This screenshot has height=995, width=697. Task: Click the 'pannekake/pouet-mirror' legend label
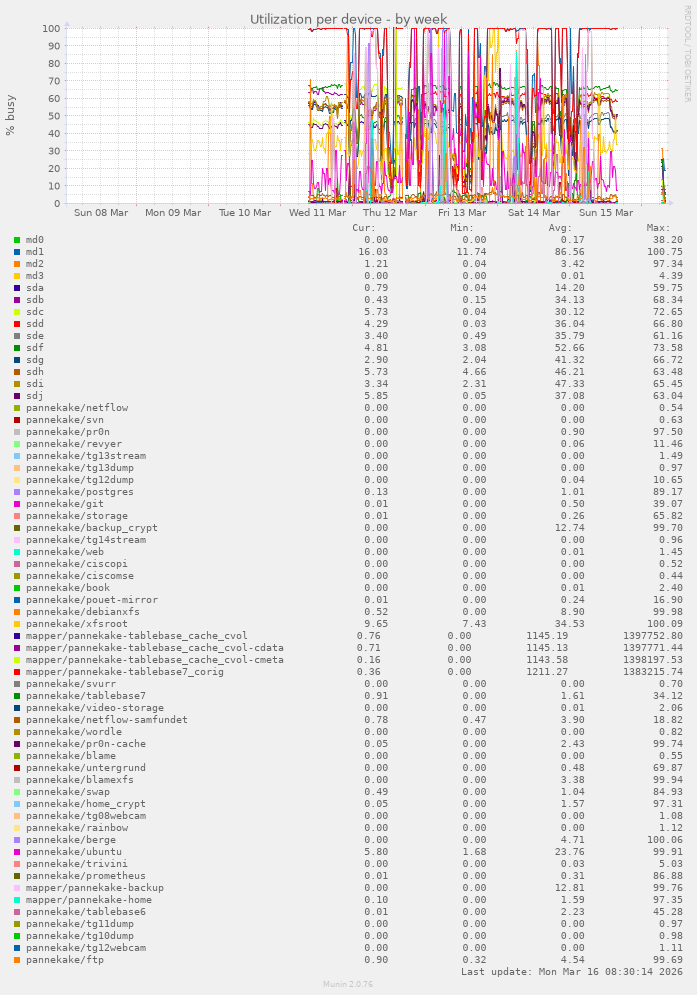click(92, 600)
